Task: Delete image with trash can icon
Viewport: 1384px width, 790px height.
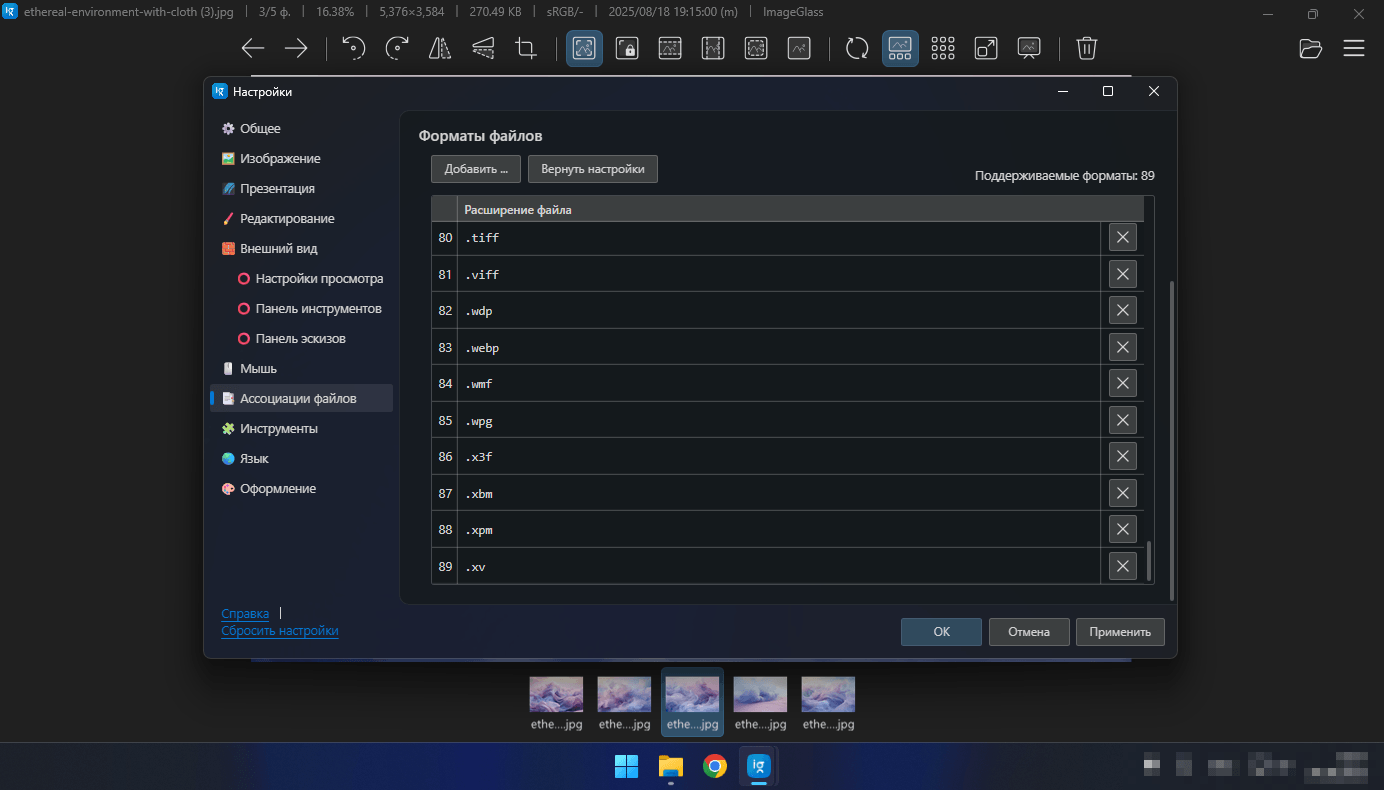Action: click(1087, 48)
